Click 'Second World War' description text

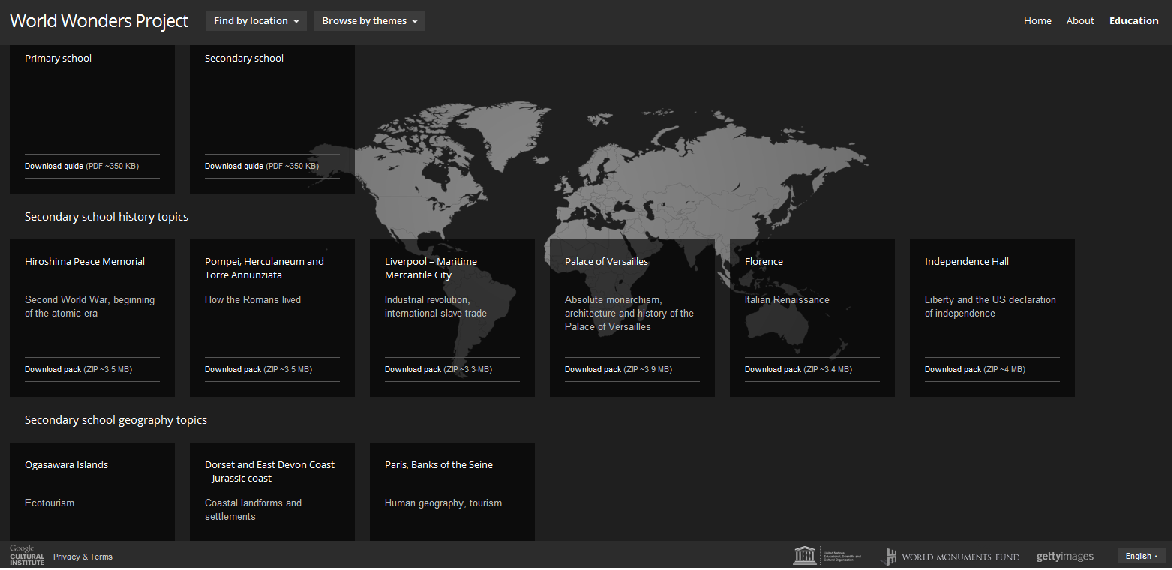[x=90, y=306]
